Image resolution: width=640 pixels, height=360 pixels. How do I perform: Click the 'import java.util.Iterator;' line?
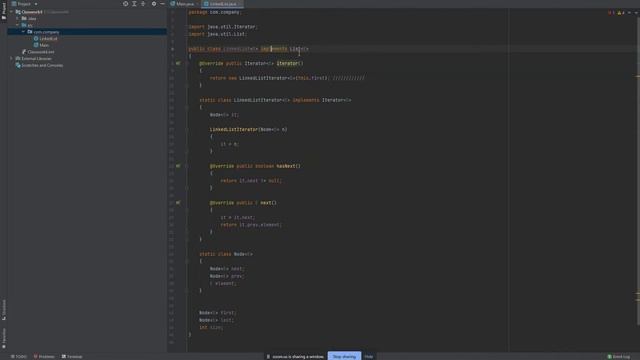(223, 27)
